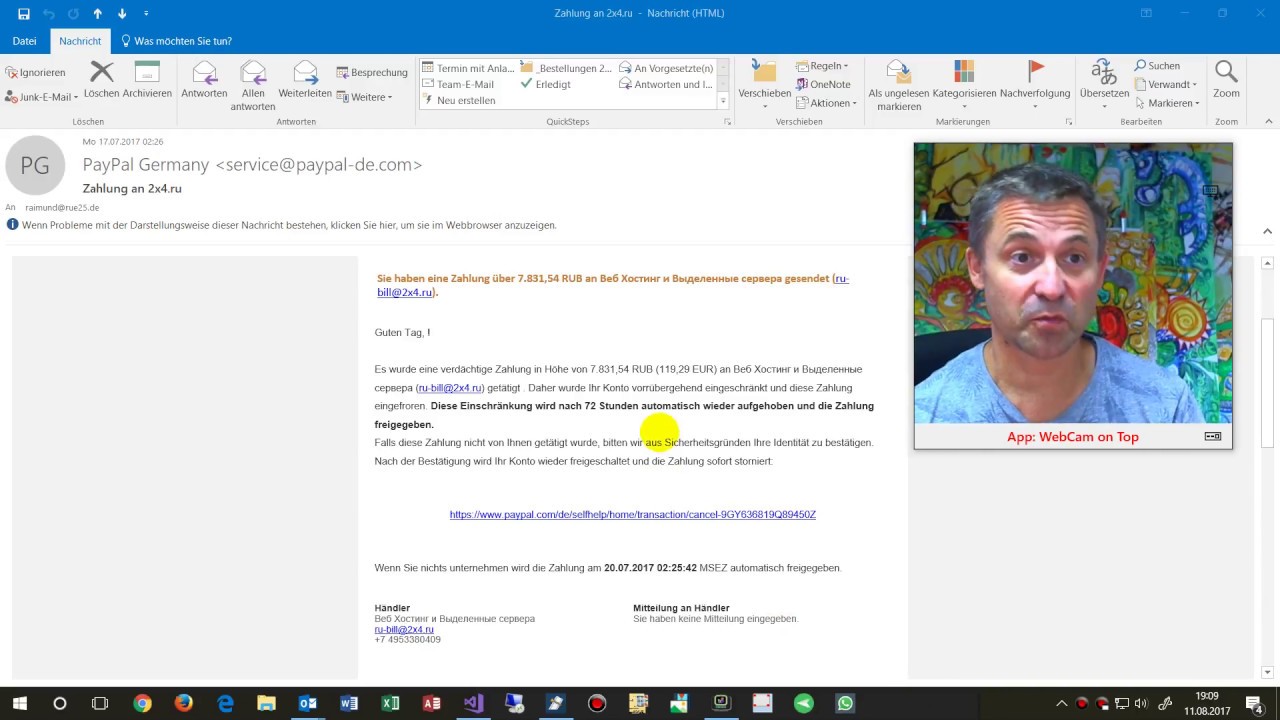Save the message with the Save icon
1280x720 pixels.
(23, 14)
